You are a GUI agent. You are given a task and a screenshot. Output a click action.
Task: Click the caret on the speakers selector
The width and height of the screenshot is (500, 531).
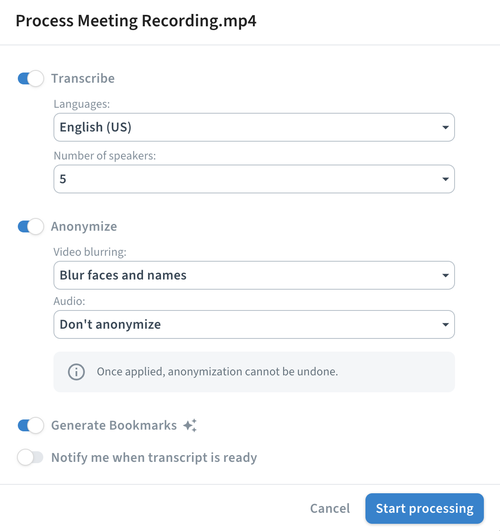click(445, 179)
